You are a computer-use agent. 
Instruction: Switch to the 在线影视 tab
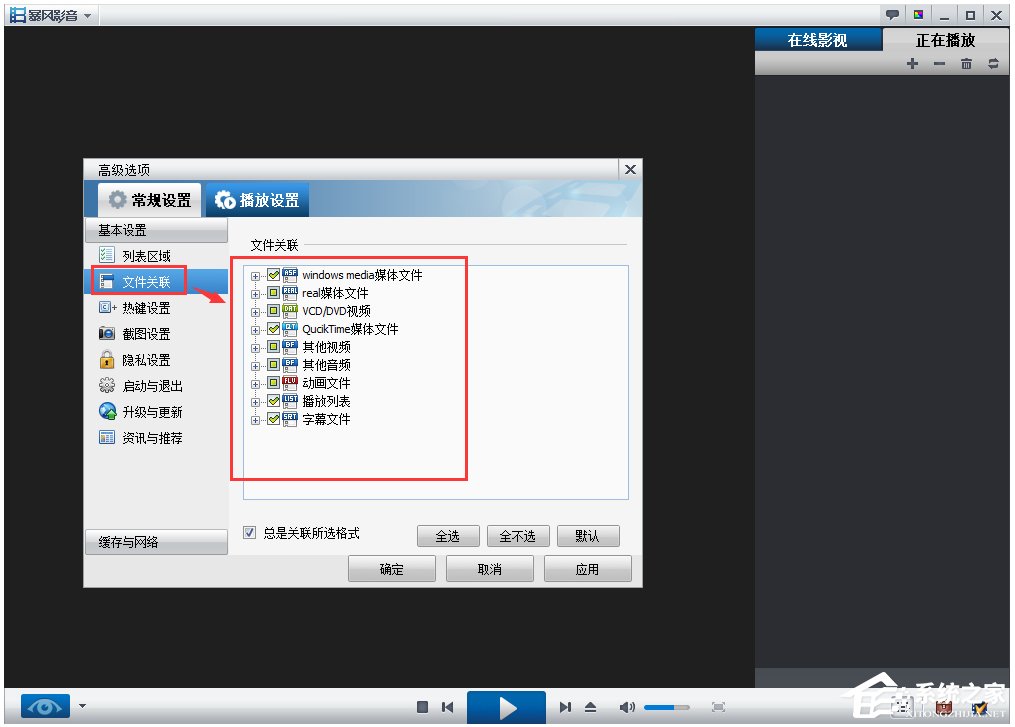(x=818, y=40)
